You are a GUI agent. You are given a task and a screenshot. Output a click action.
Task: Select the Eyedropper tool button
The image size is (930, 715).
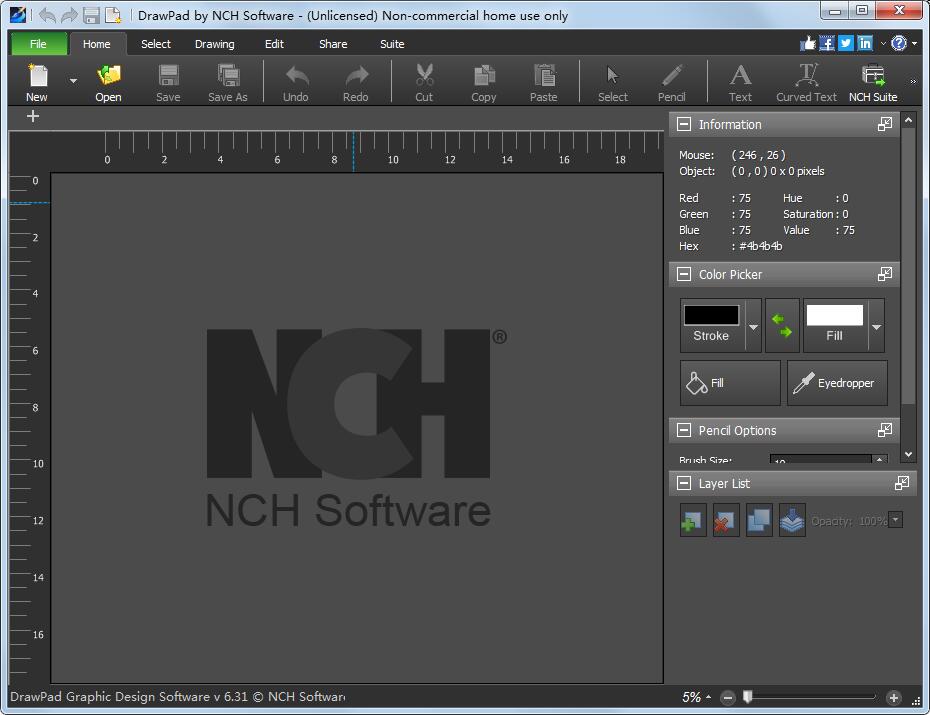click(837, 383)
